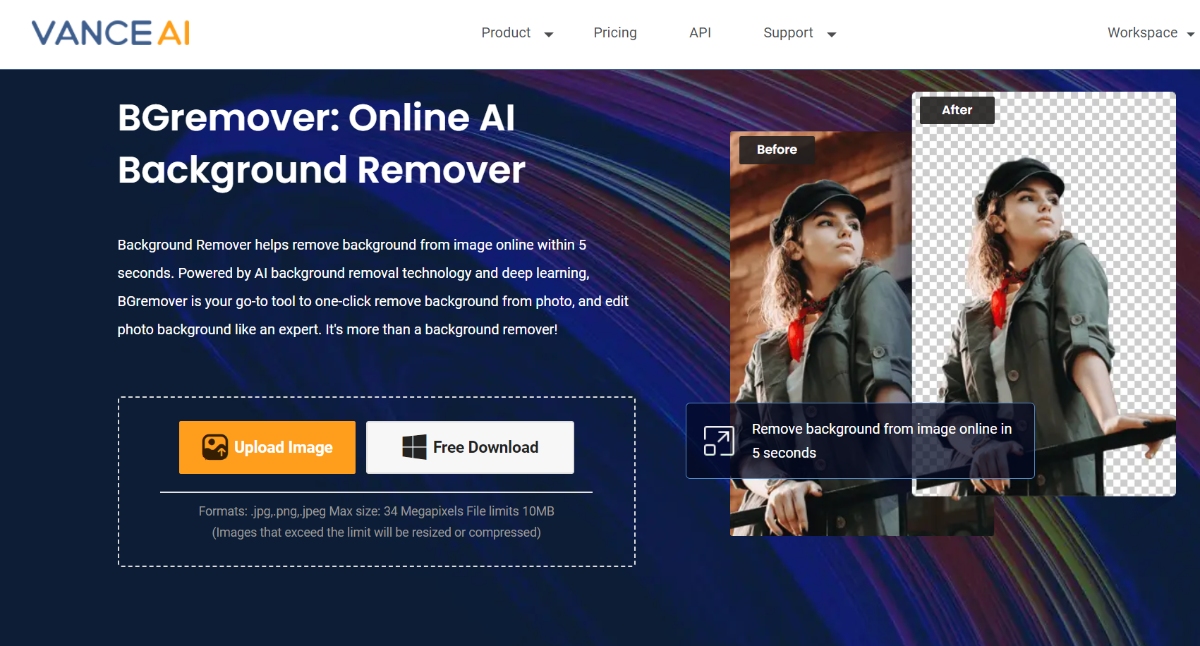Open the API menu item
The image size is (1200, 646).
(x=700, y=33)
